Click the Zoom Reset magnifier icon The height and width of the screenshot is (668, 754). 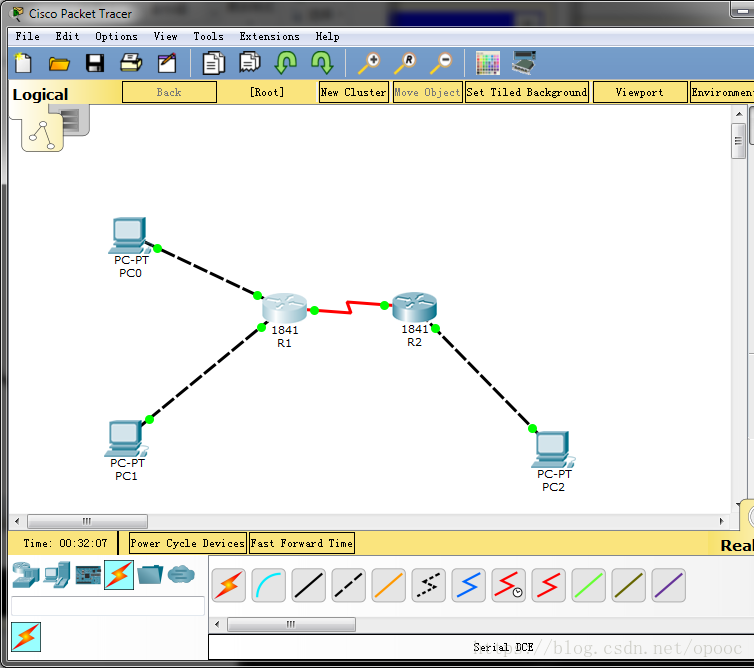(405, 63)
